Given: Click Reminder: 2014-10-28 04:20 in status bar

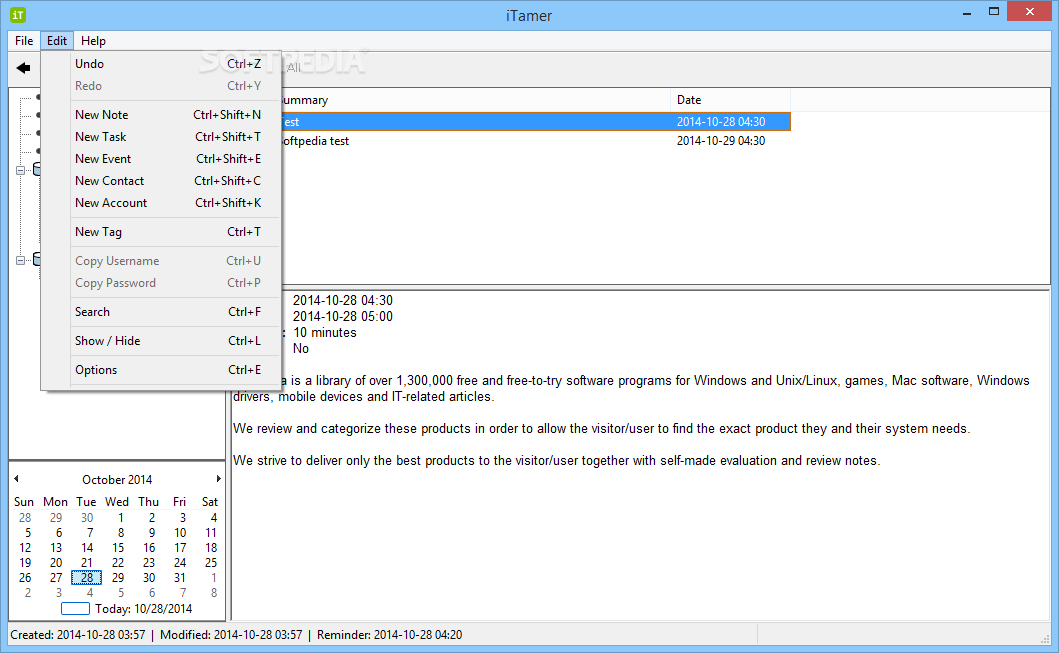Looking at the screenshot, I should pos(390,635).
